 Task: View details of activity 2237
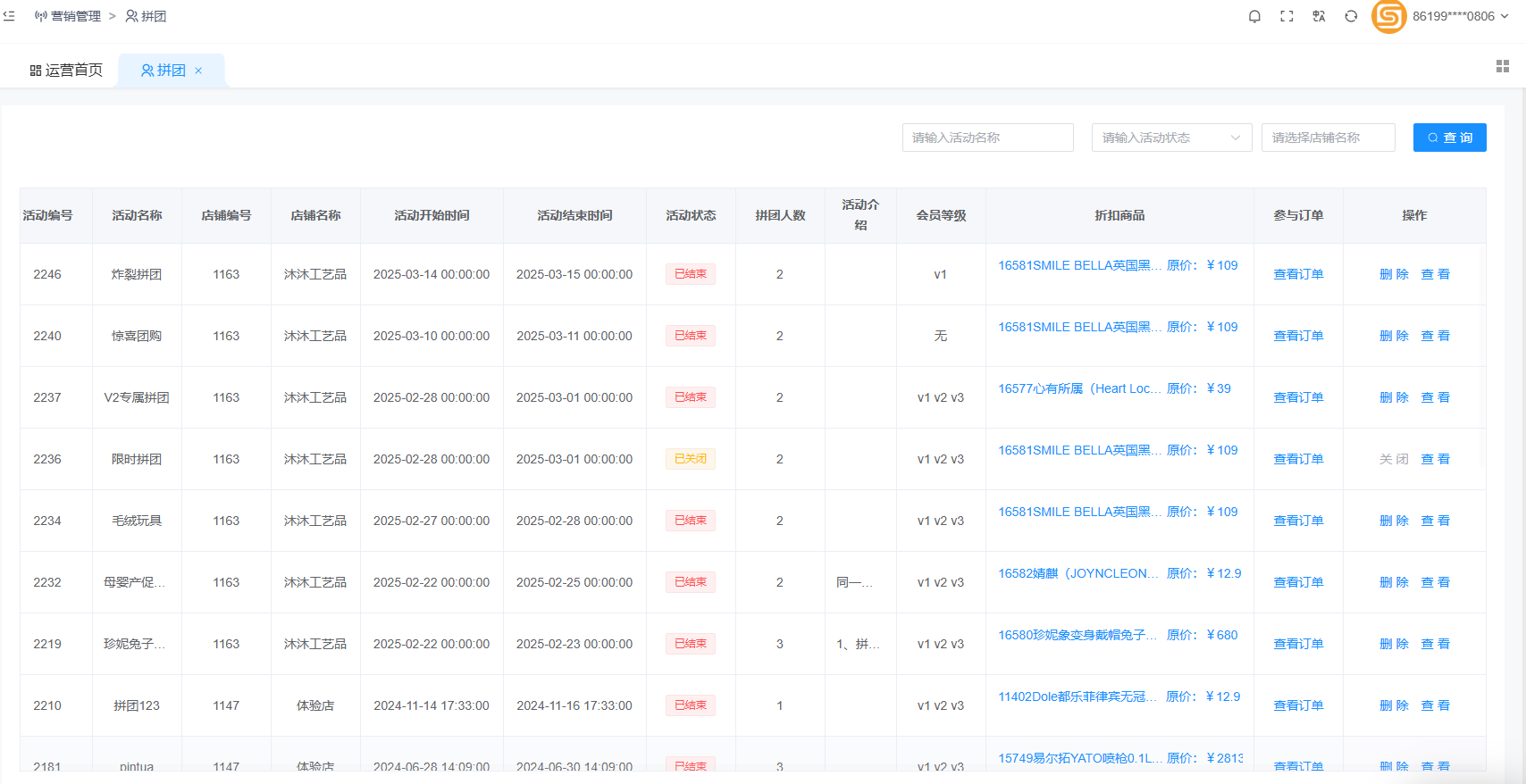[1435, 397]
